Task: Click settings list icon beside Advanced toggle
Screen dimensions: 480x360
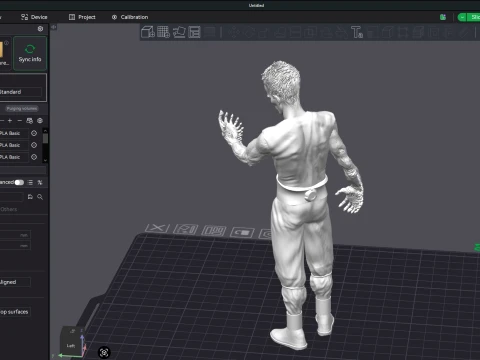Action: tap(30, 182)
